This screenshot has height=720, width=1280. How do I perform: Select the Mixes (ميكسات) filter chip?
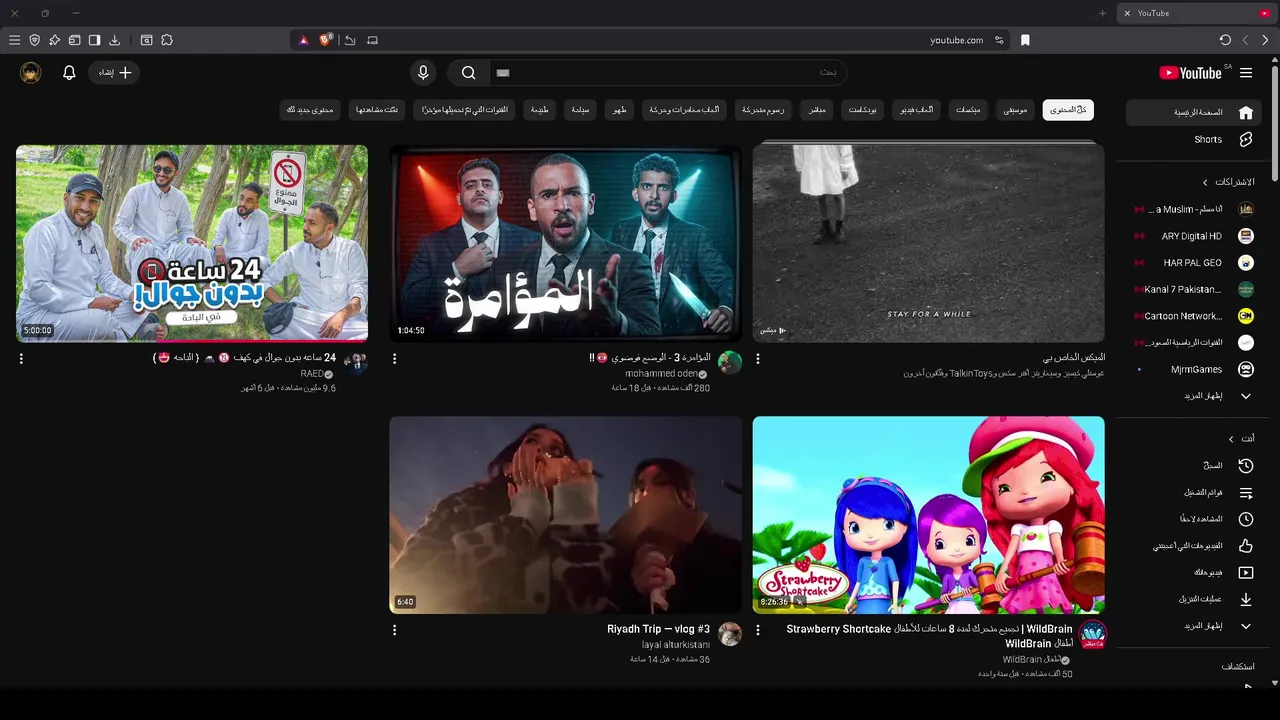(x=968, y=110)
